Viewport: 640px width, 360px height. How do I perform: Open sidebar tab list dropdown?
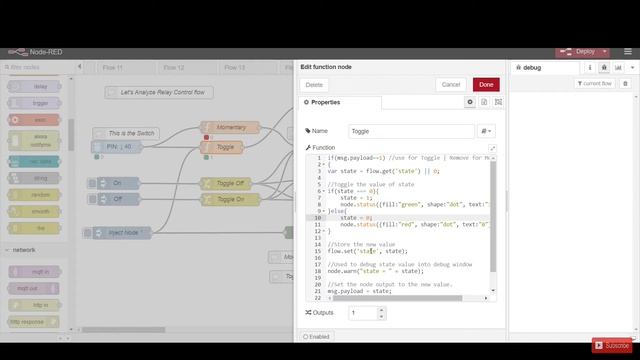[x=632, y=68]
